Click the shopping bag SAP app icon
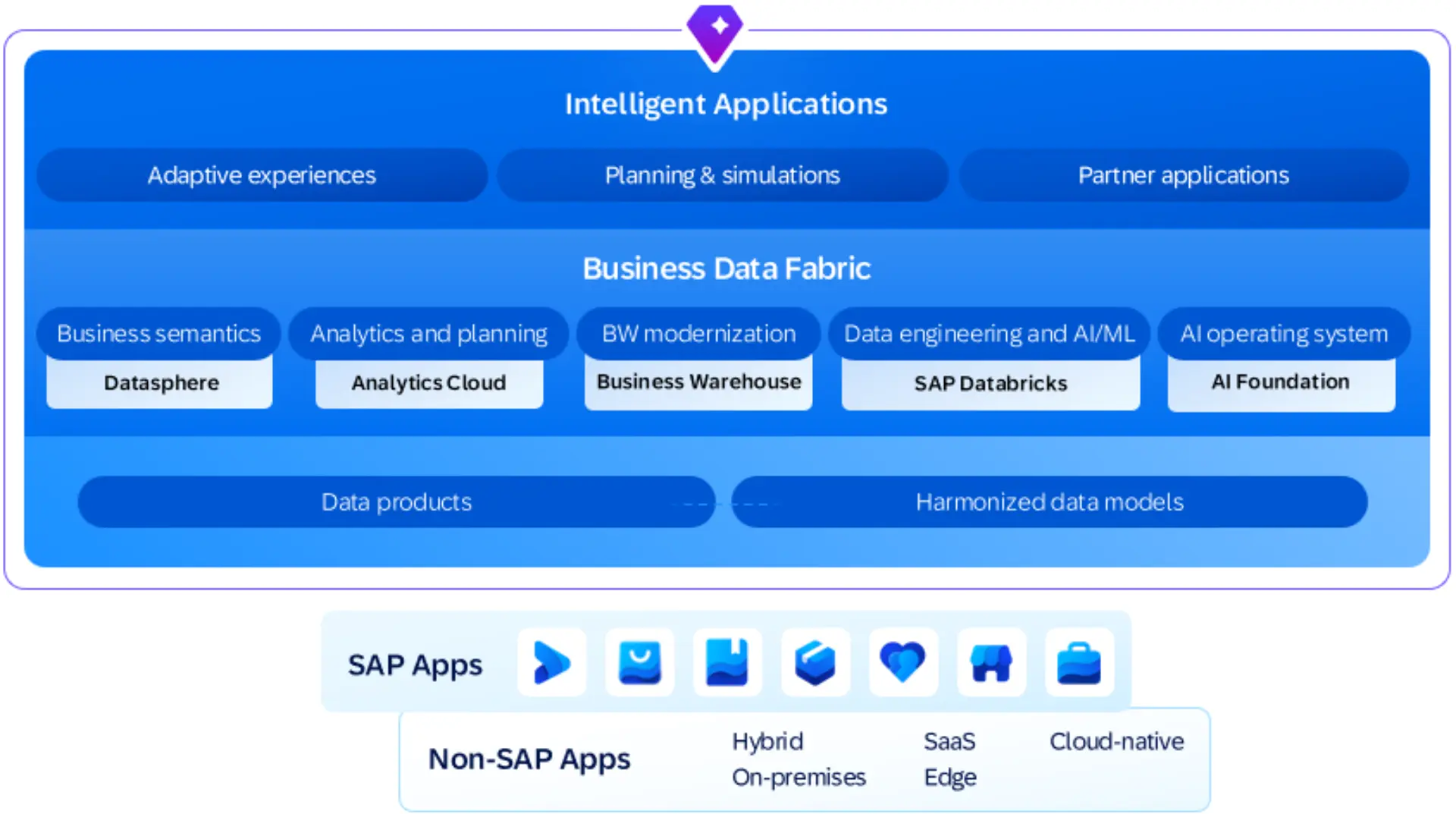 tap(639, 663)
